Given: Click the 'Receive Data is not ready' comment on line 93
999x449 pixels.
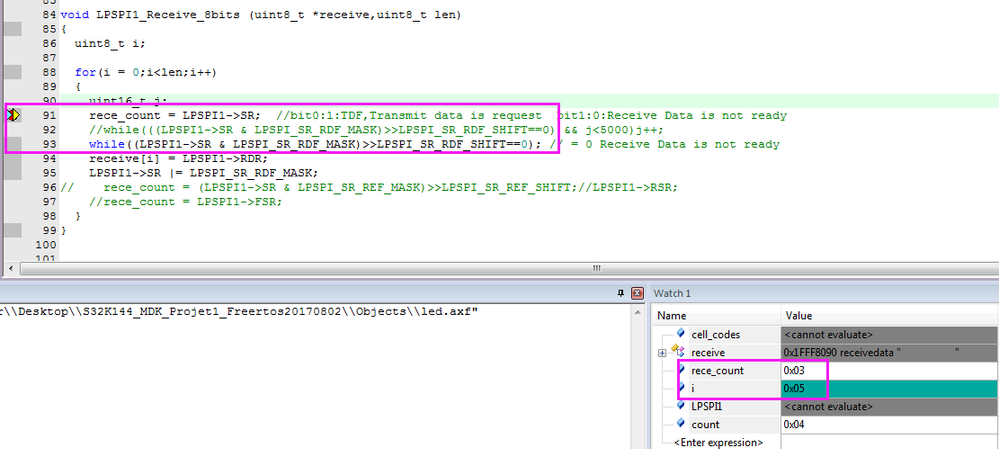Looking at the screenshot, I should [689, 144].
